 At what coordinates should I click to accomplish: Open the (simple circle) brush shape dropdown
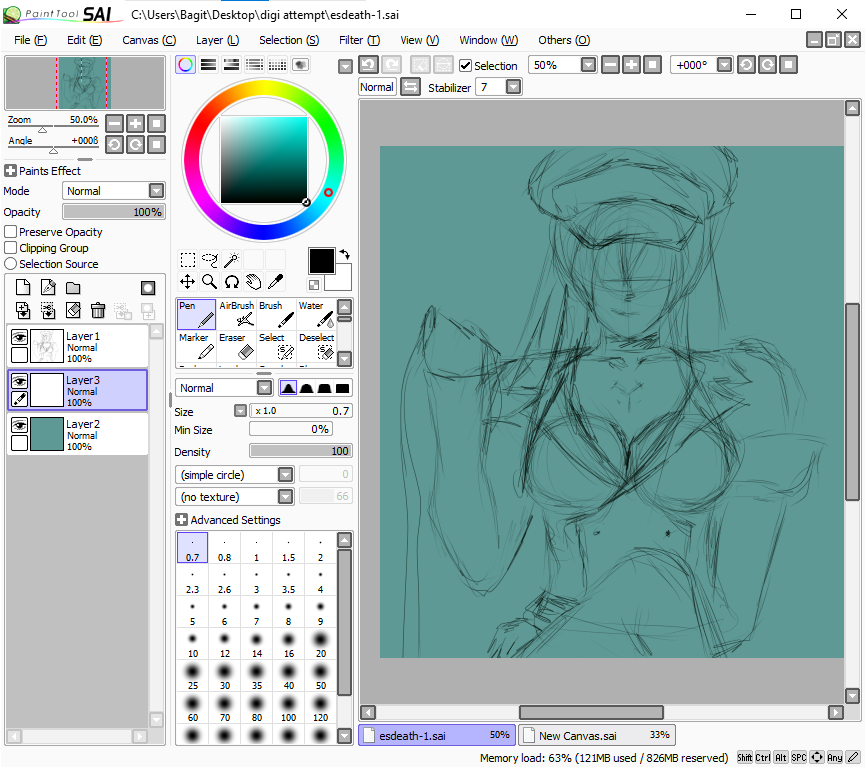[x=286, y=475]
